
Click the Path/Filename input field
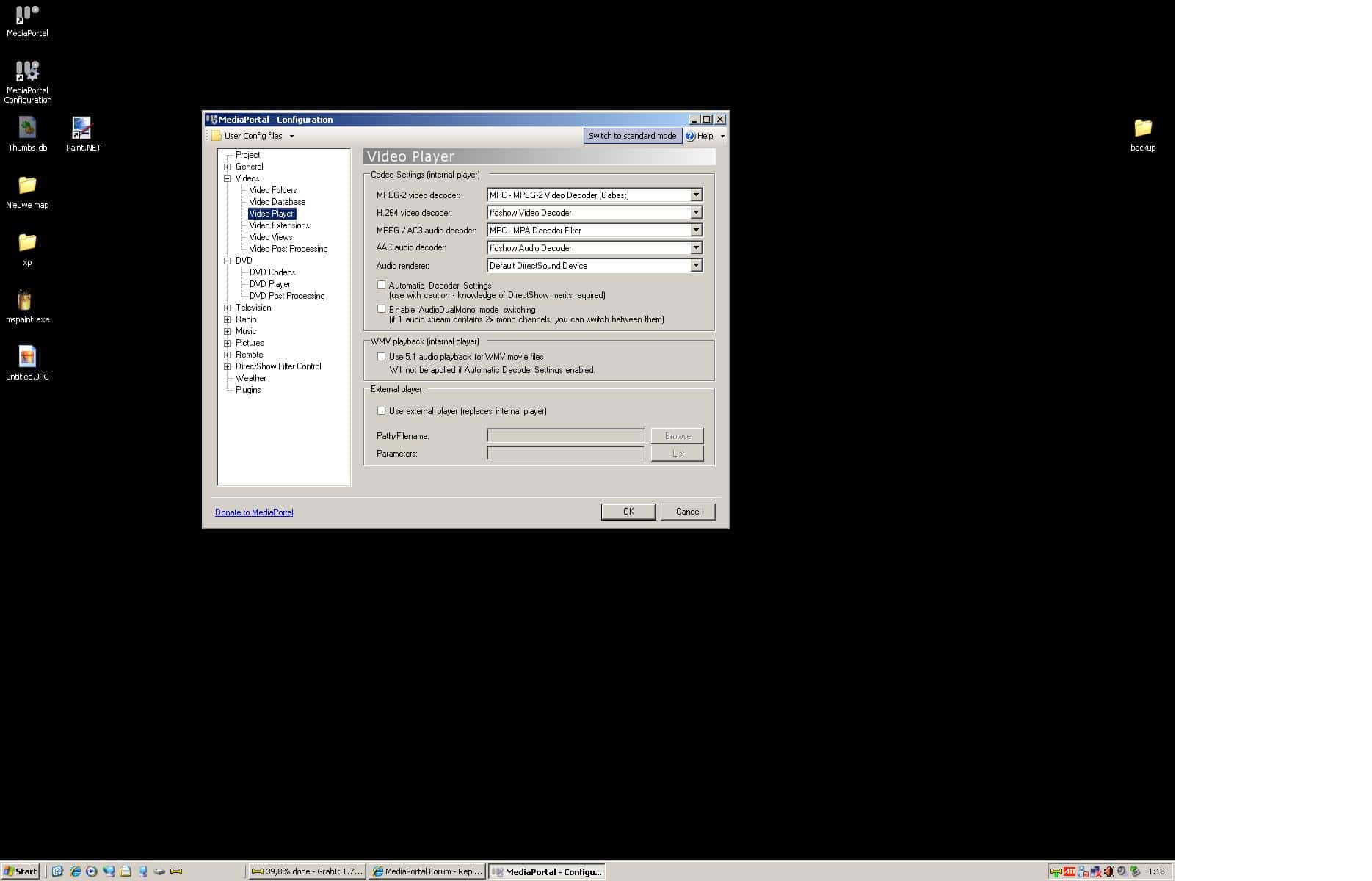click(x=566, y=436)
